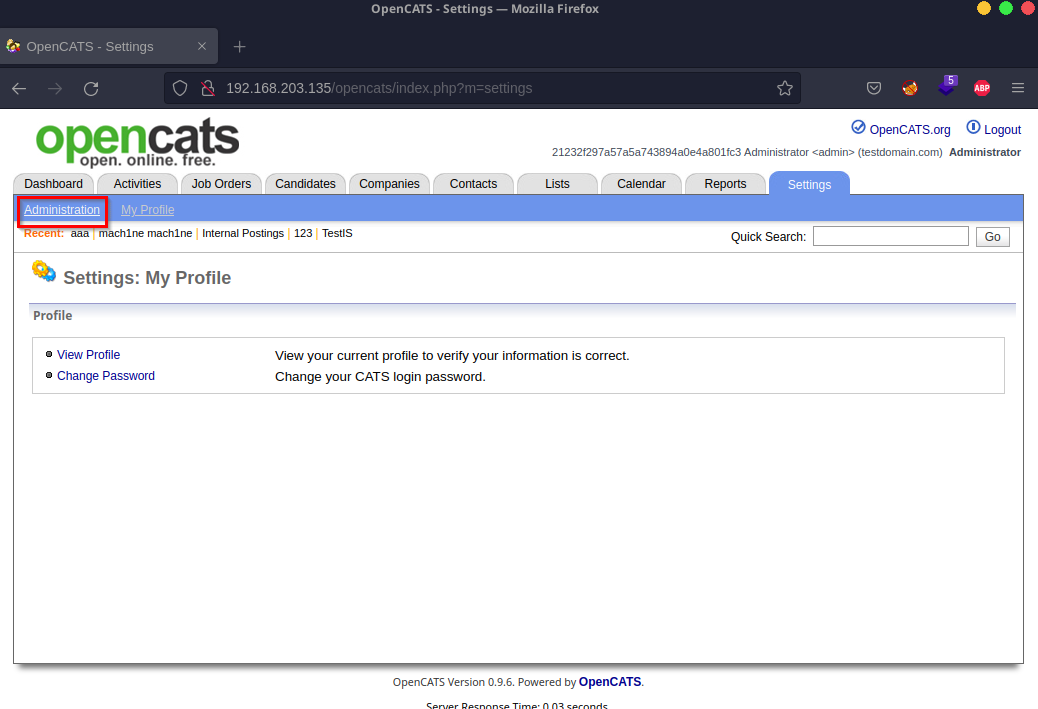1038x709 pixels.
Task: Click the My Profile sub-menu link
Action: coord(148,210)
